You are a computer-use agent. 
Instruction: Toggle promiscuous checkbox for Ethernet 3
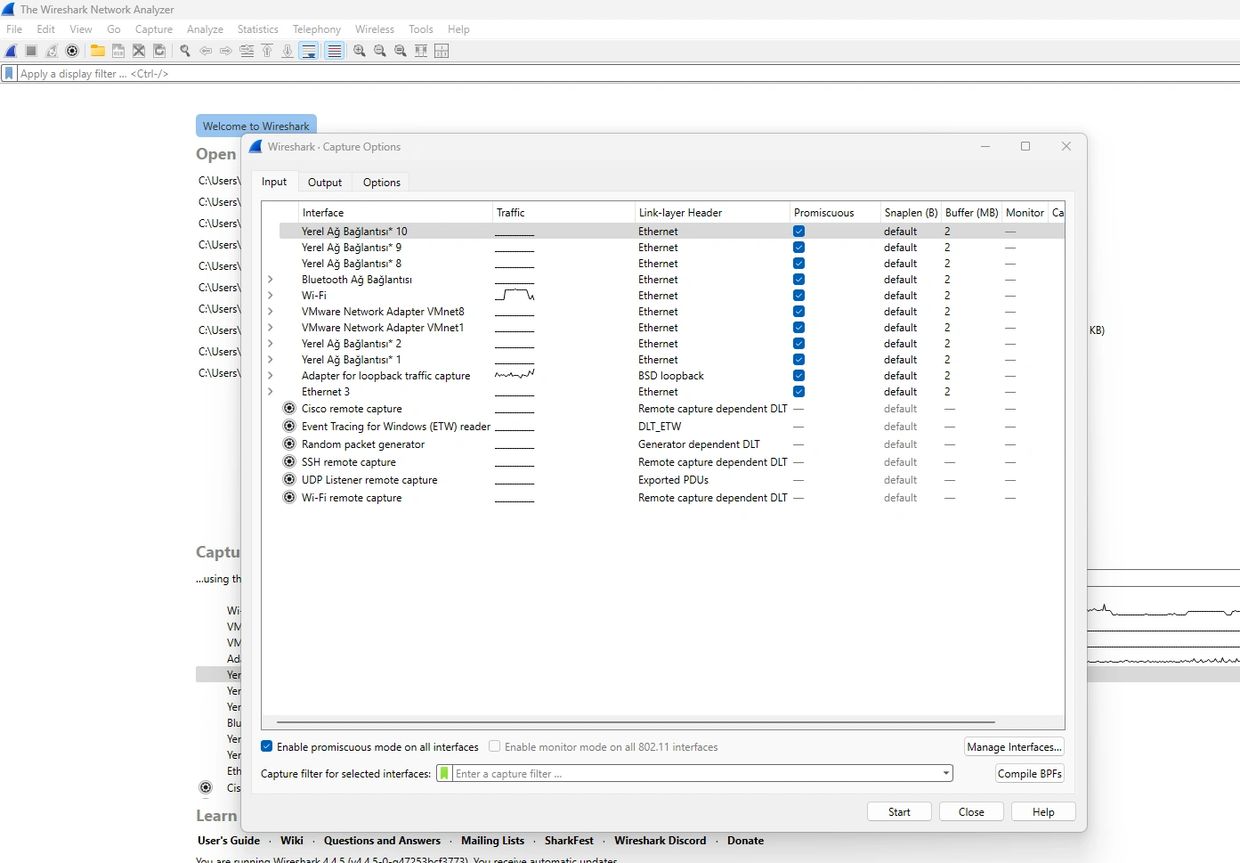click(x=799, y=392)
